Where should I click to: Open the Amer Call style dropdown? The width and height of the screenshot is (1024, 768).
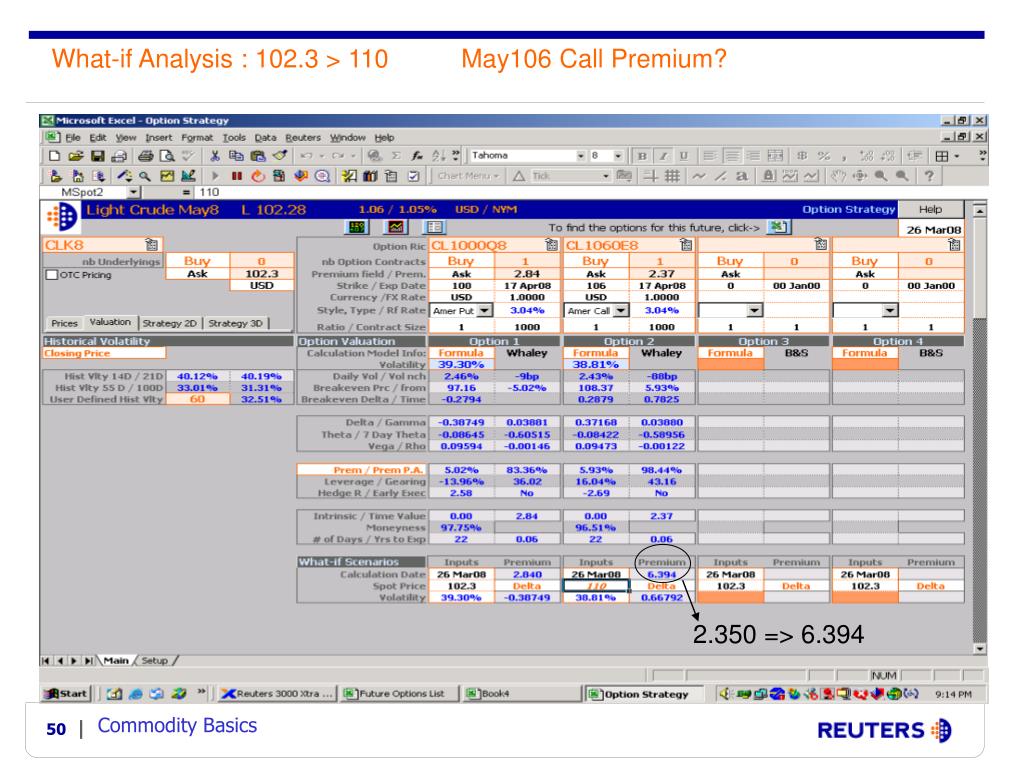pyautogui.click(x=621, y=311)
